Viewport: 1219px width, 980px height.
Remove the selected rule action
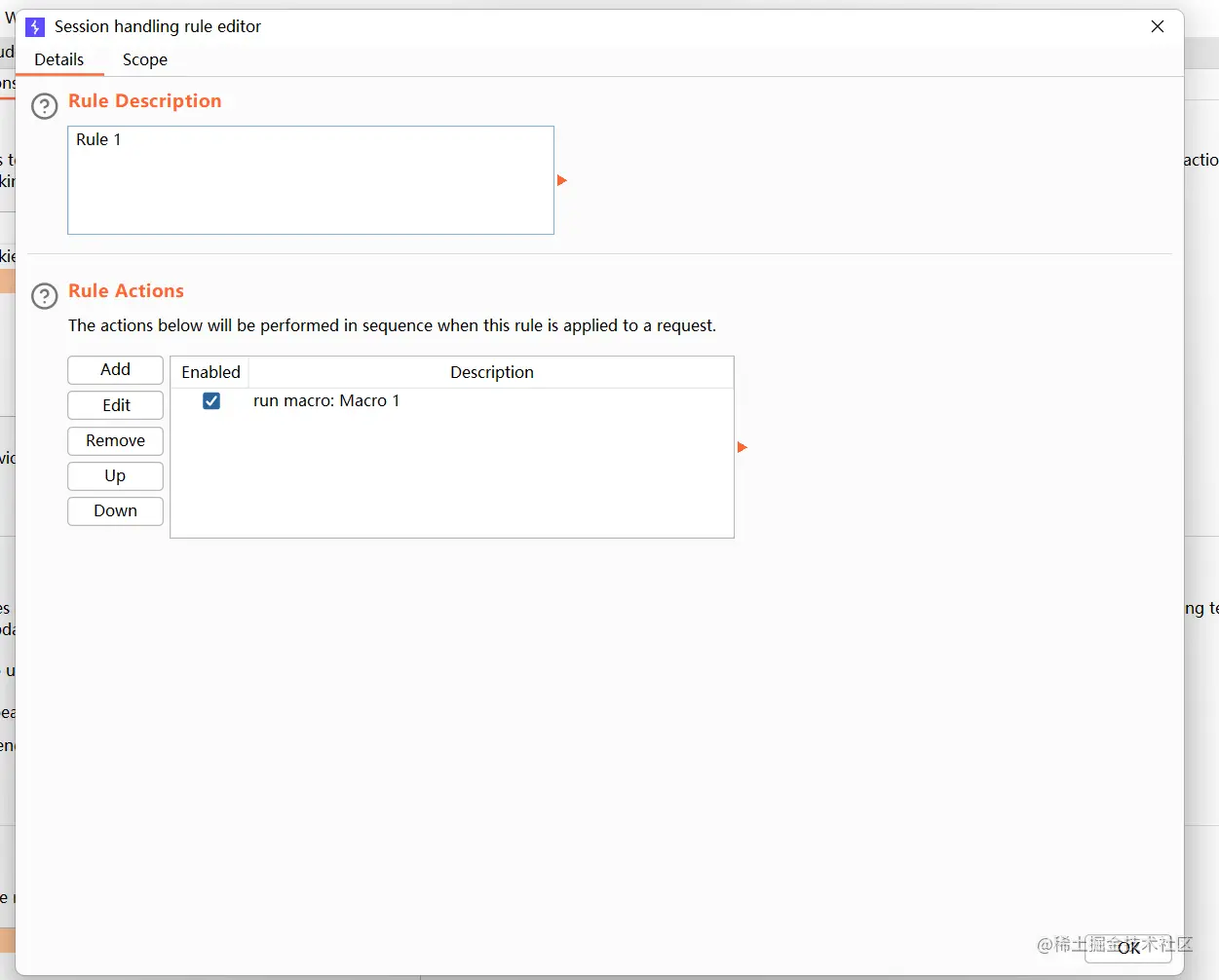115,440
